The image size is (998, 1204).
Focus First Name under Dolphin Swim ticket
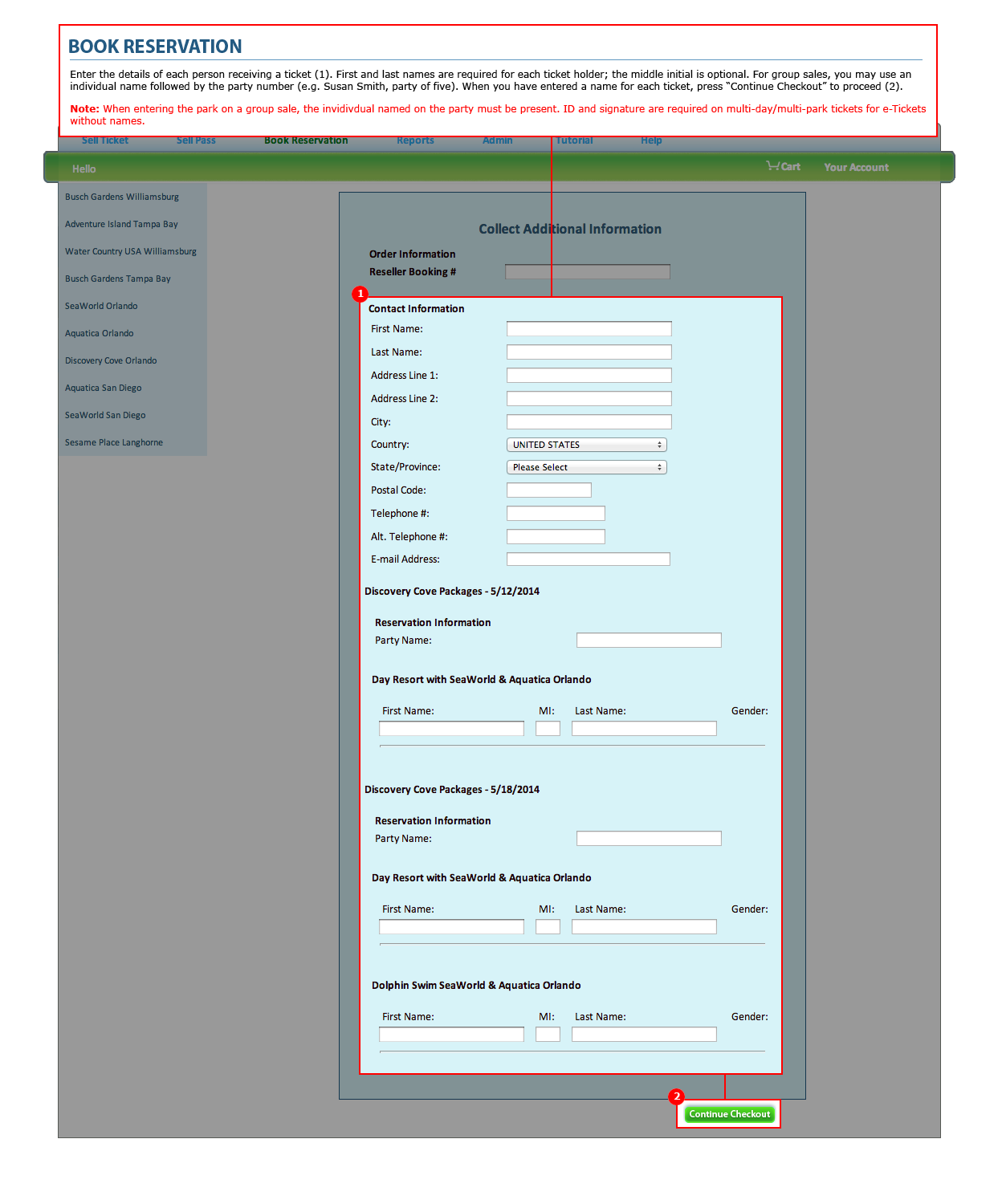451,1035
